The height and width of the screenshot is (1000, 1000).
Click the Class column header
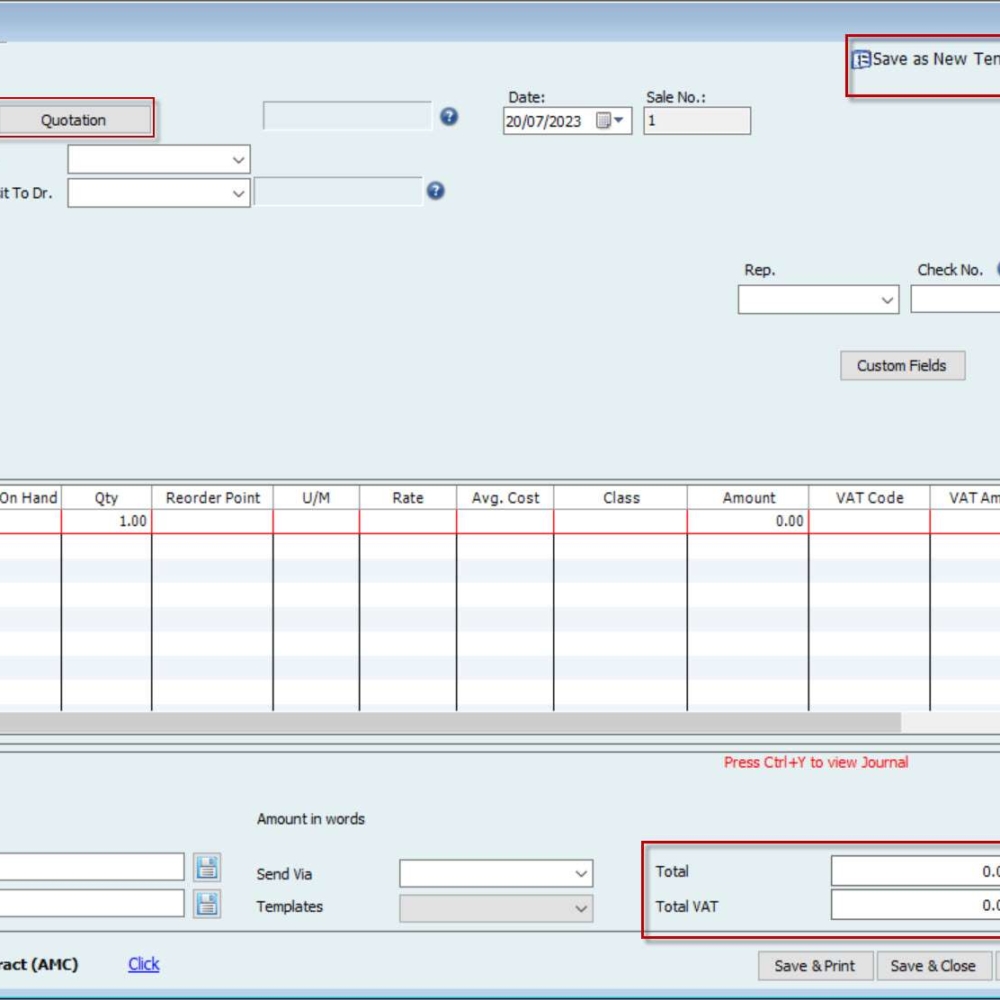[621, 498]
